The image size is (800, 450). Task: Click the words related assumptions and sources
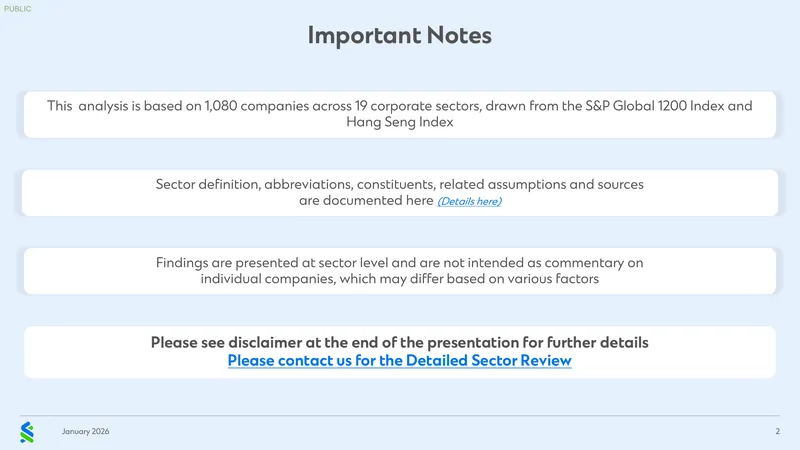(541, 184)
